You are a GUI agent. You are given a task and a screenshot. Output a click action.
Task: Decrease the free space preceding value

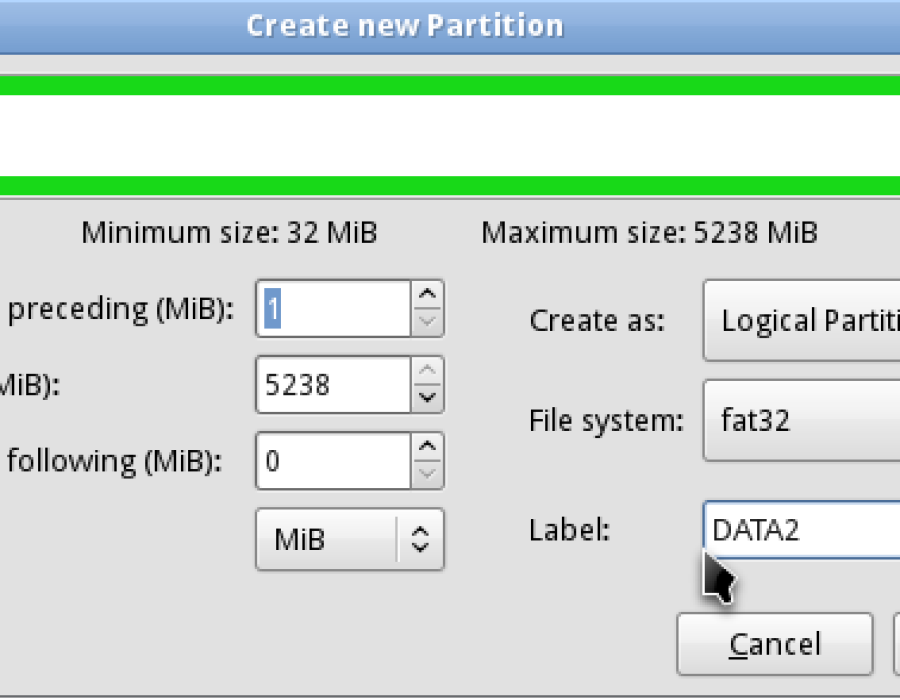427,322
